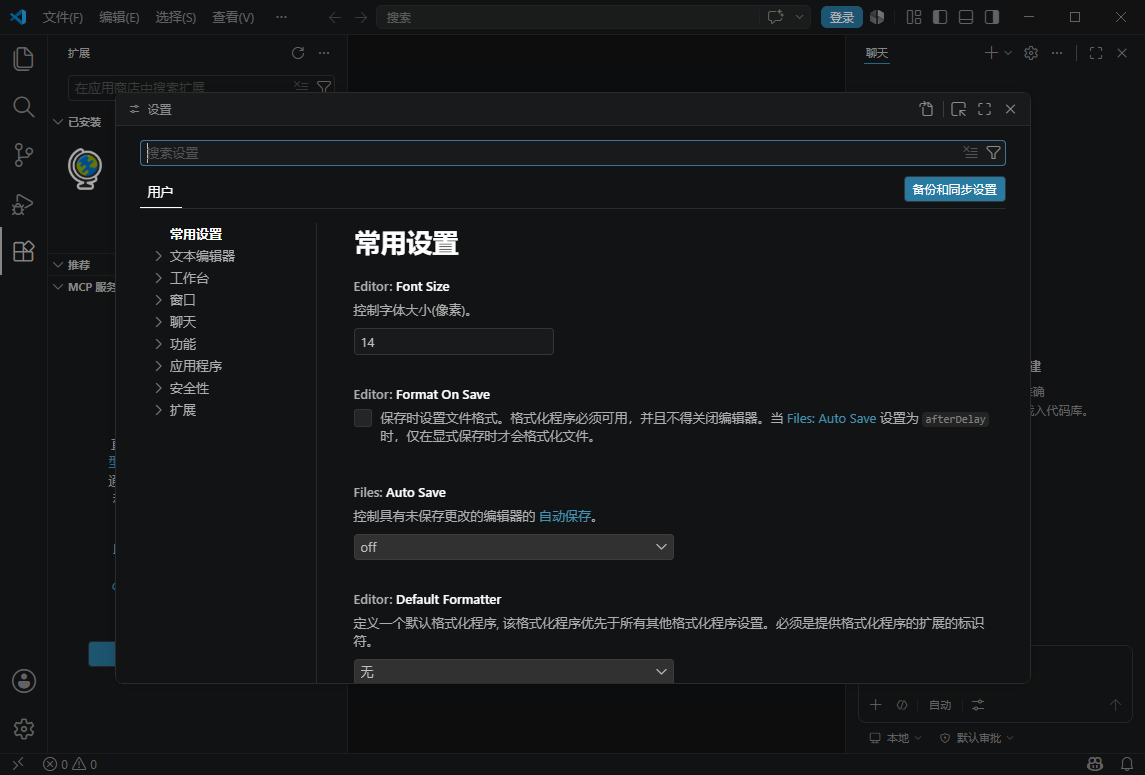Viewport: 1145px width, 775px height.
Task: Enable Format On Save checkbox
Action: [363, 418]
